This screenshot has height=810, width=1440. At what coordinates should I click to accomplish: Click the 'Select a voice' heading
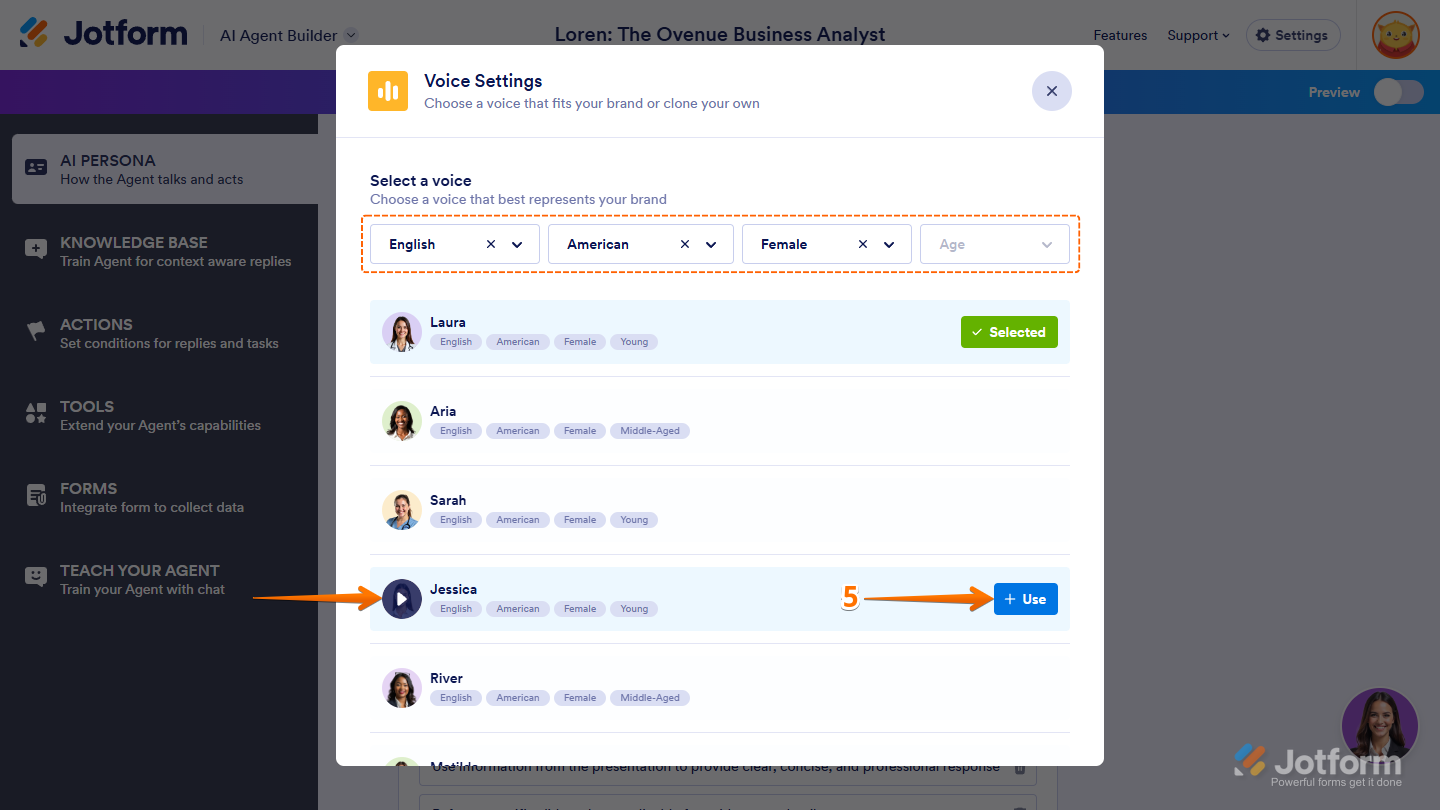pyautogui.click(x=421, y=181)
